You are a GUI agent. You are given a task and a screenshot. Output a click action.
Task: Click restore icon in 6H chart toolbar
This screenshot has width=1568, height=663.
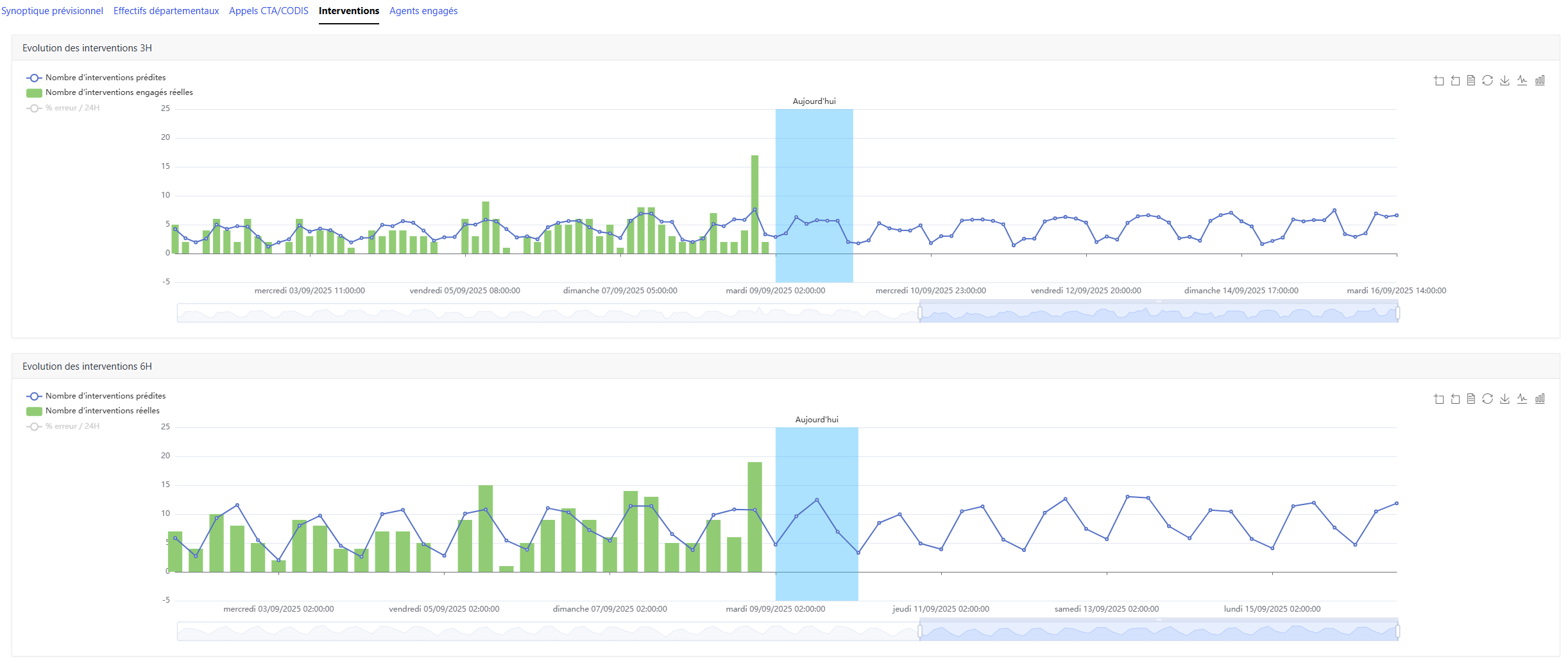(x=1488, y=399)
